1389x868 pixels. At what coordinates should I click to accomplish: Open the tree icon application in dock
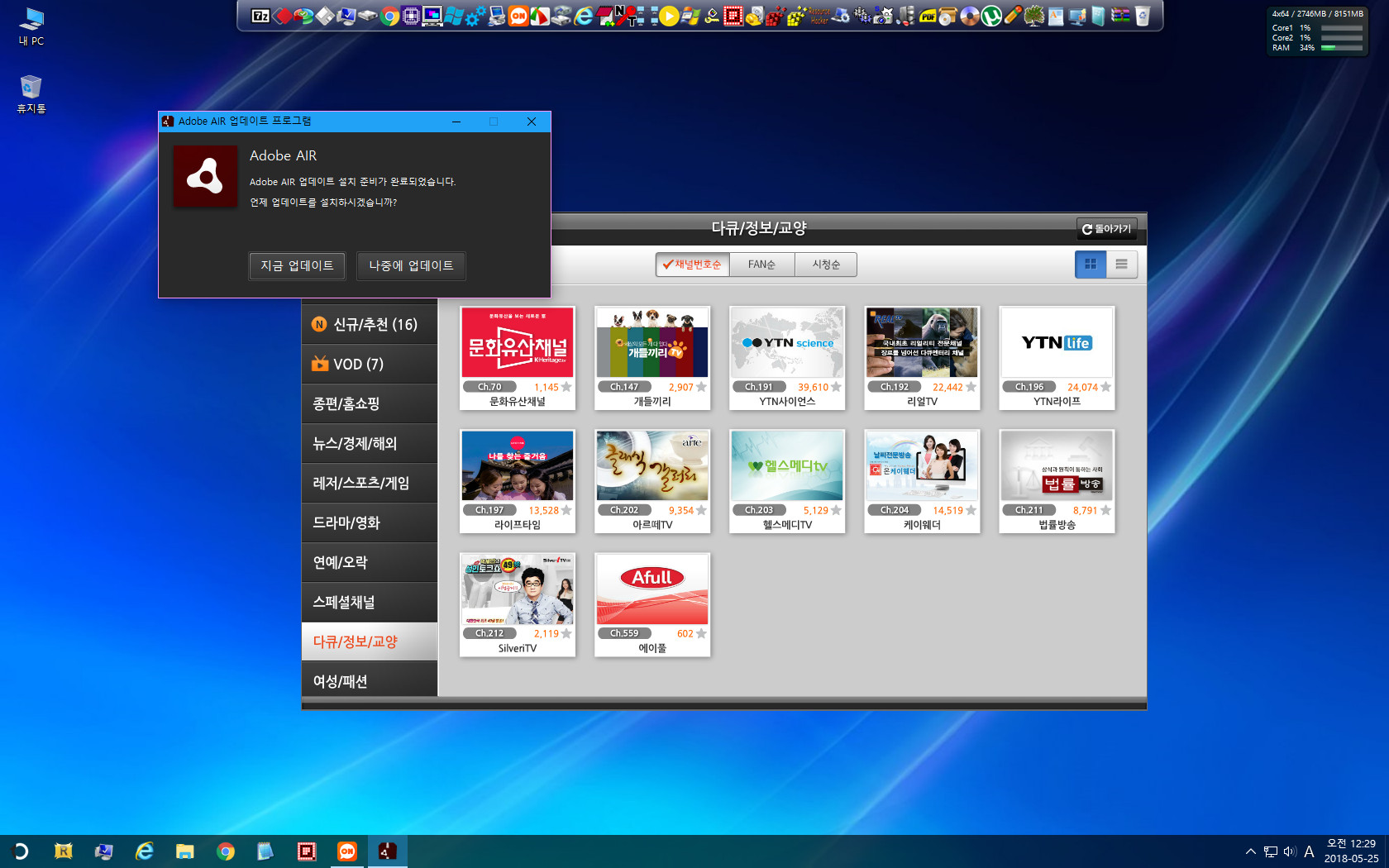pyautogui.click(x=1034, y=16)
